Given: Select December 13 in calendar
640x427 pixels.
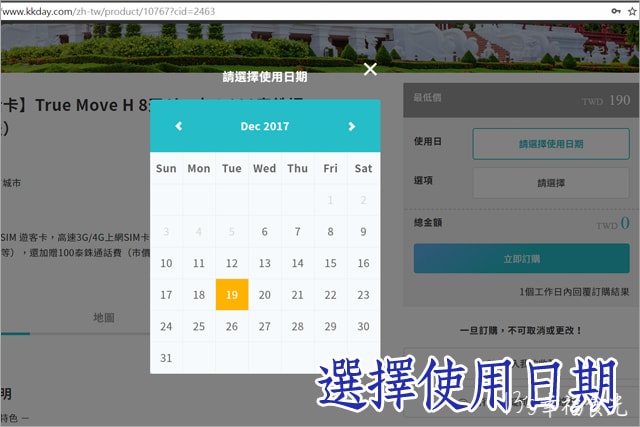Looking at the screenshot, I should coord(264,263).
